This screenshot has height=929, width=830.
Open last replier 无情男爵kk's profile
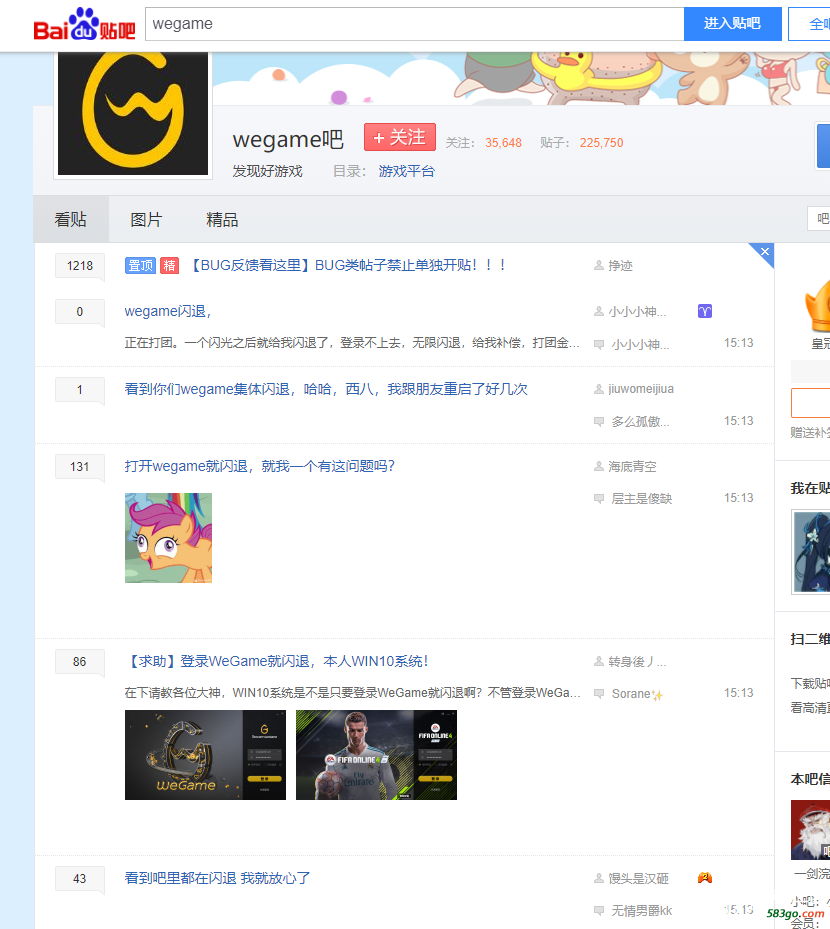point(642,911)
